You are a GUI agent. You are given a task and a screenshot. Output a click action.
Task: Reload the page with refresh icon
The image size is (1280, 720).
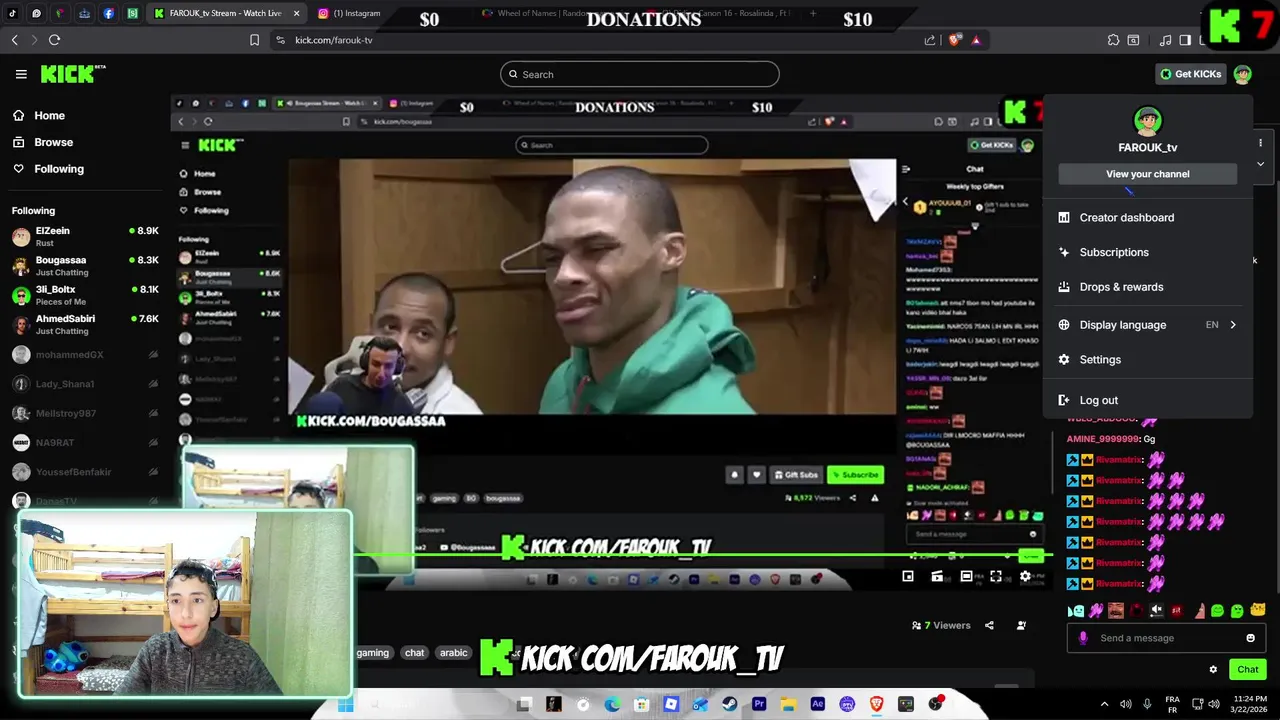point(54,40)
